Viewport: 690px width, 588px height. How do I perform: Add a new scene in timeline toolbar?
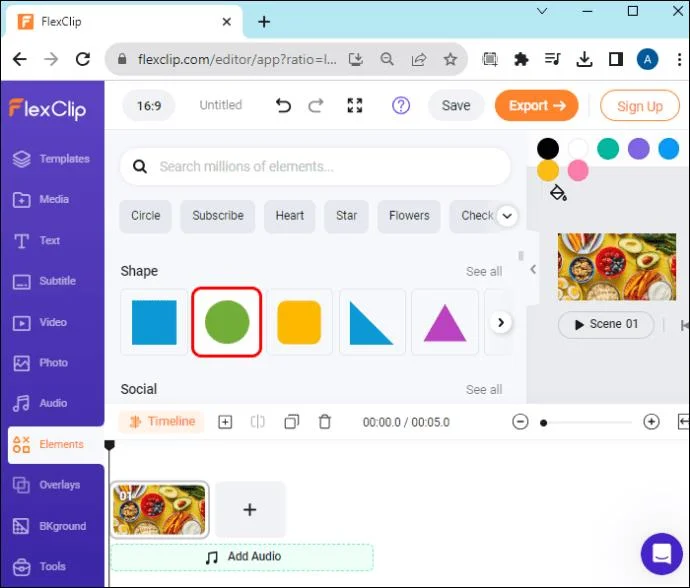click(225, 422)
